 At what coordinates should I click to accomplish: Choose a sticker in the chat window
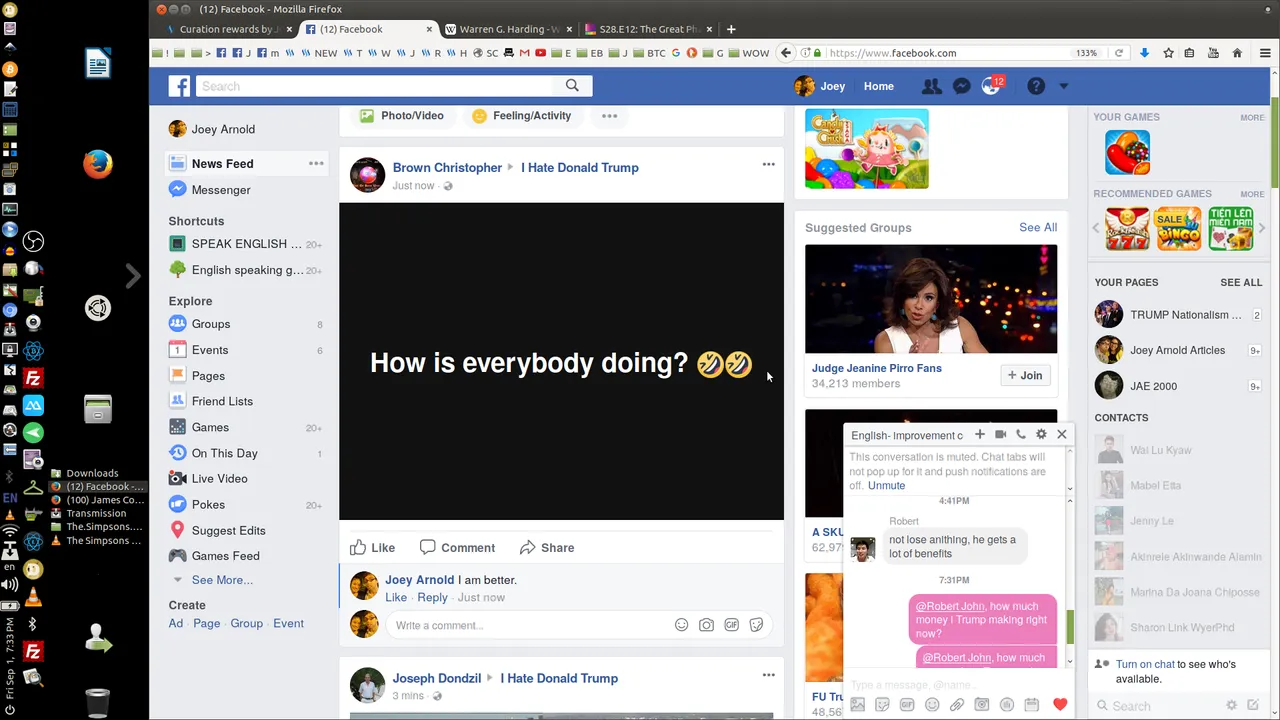pos(882,705)
